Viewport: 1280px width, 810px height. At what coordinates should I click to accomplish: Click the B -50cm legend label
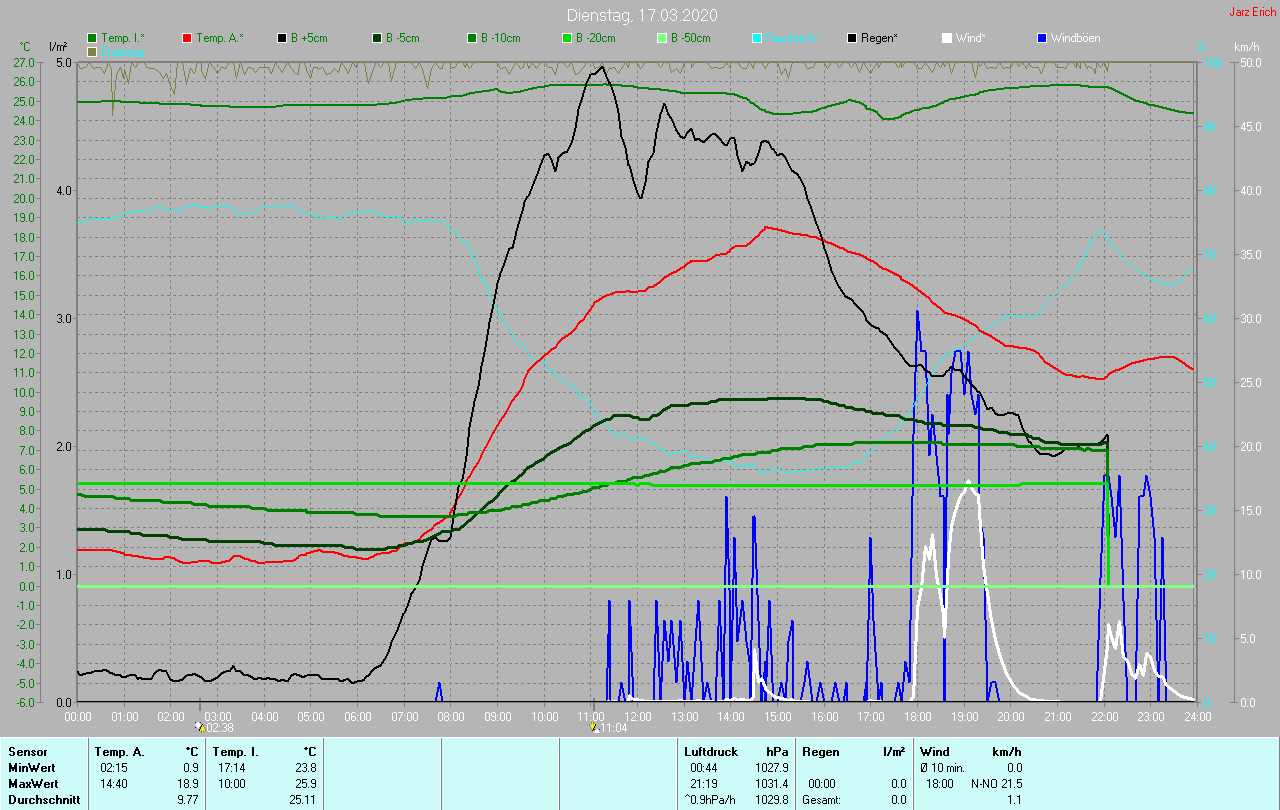point(690,38)
